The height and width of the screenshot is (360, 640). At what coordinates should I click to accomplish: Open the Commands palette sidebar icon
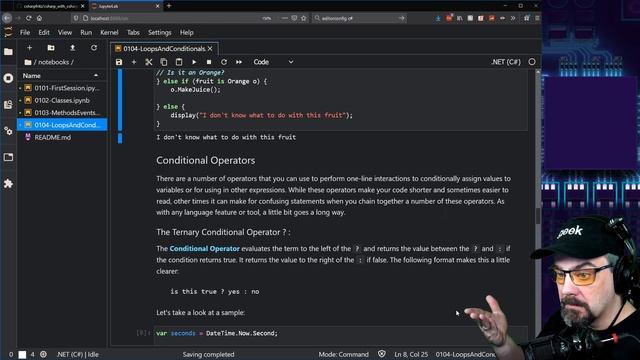(8, 104)
